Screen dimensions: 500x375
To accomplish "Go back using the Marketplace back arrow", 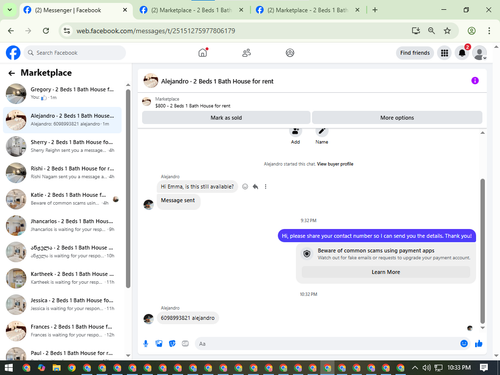I will tap(12, 73).
